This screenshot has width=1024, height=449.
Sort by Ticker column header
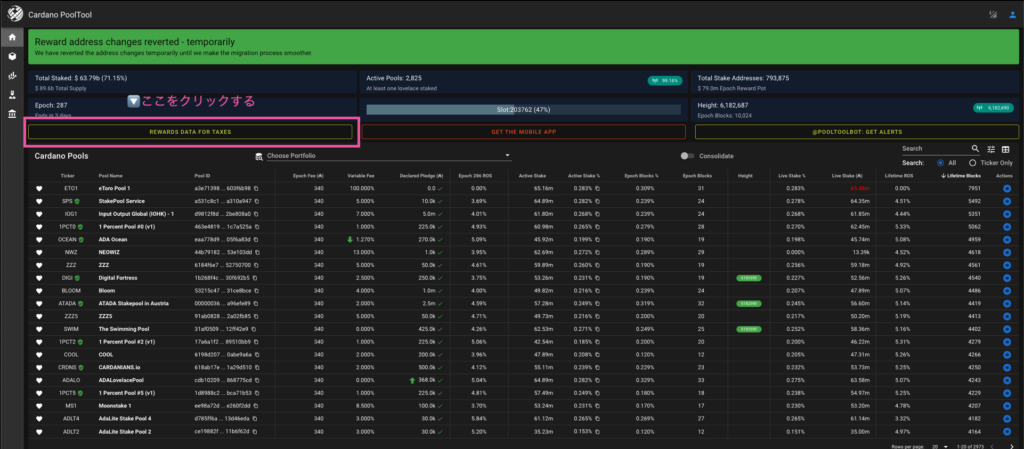click(68, 176)
